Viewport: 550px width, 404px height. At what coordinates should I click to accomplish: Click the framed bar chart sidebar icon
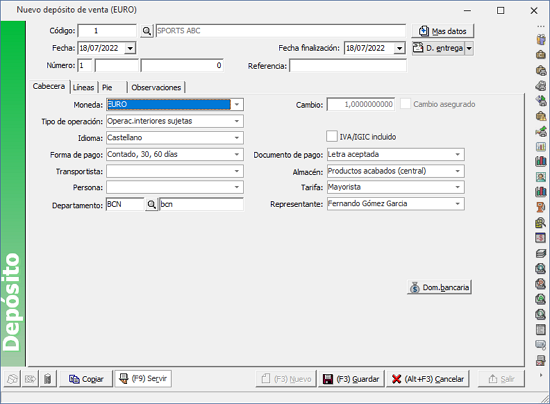[x=541, y=146]
